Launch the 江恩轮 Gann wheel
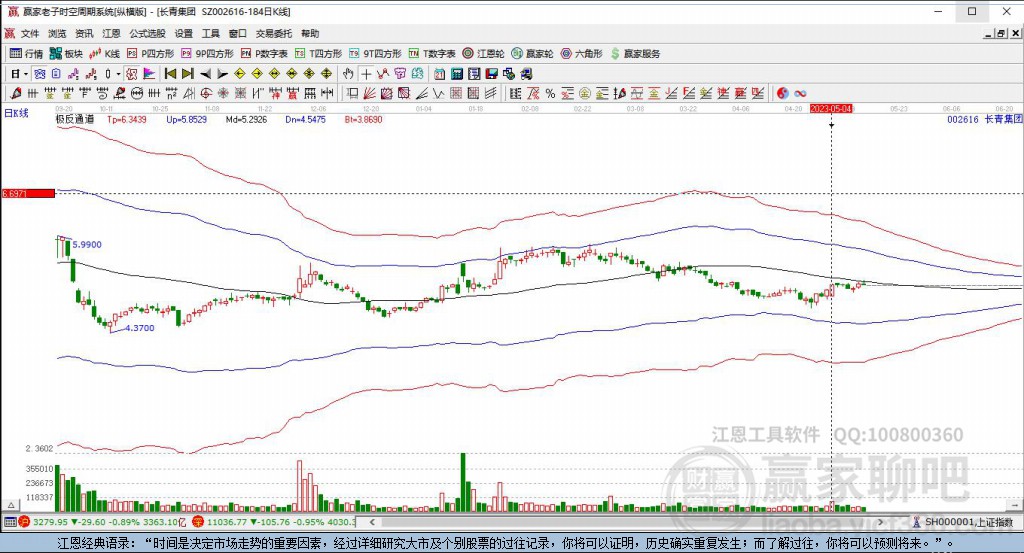The height and width of the screenshot is (553, 1024). click(483, 54)
